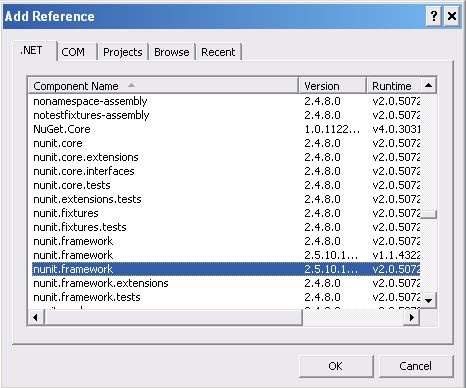Select nunit.fixtures.tests row
This screenshot has width=466, height=388.
click(x=226, y=227)
